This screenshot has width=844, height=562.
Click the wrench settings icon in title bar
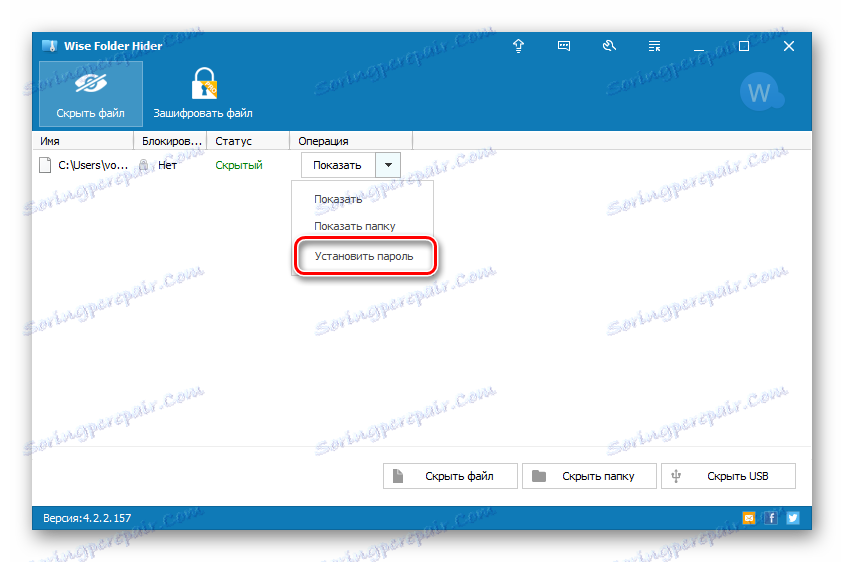609,46
